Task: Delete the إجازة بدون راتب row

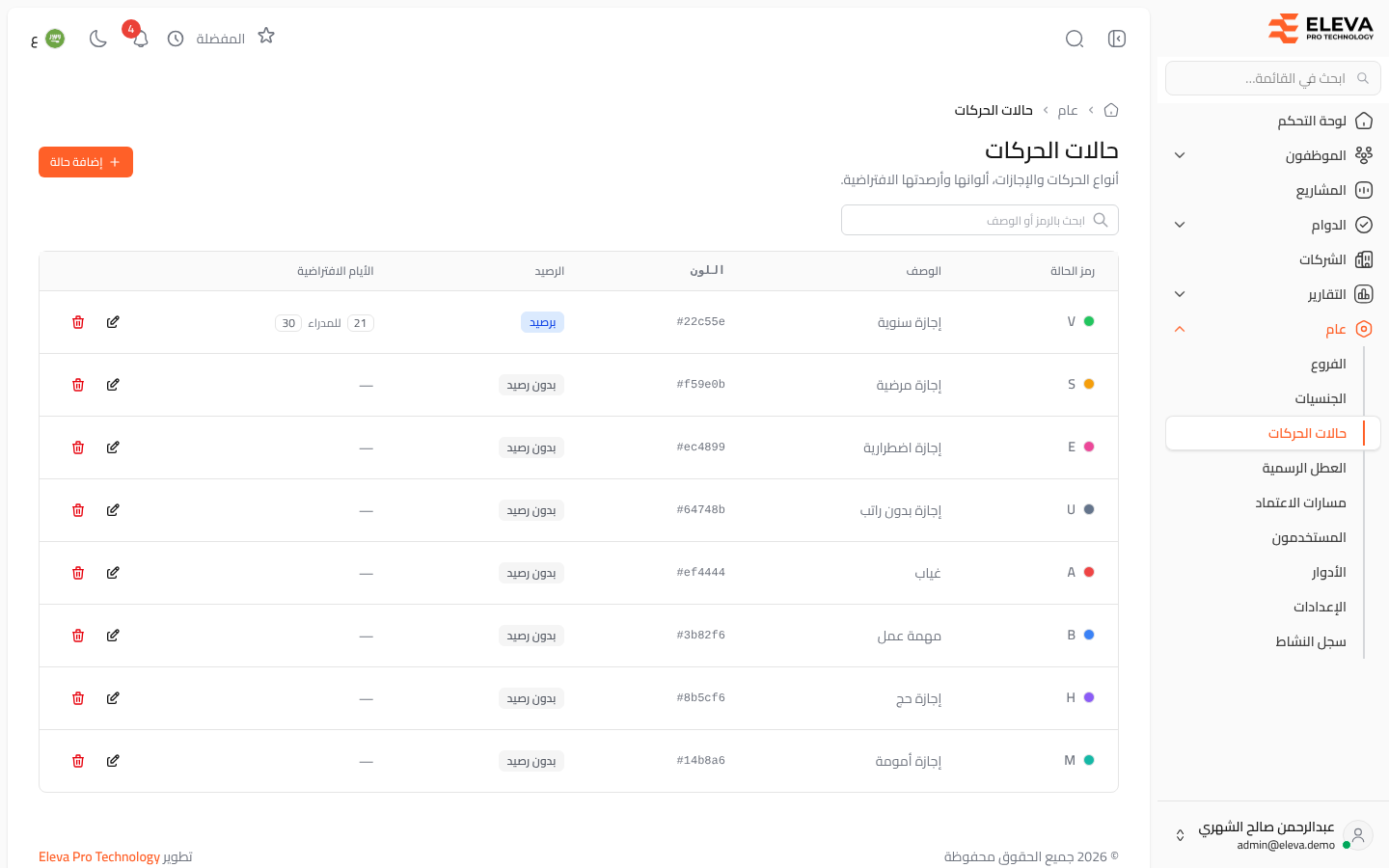Action: click(x=78, y=510)
